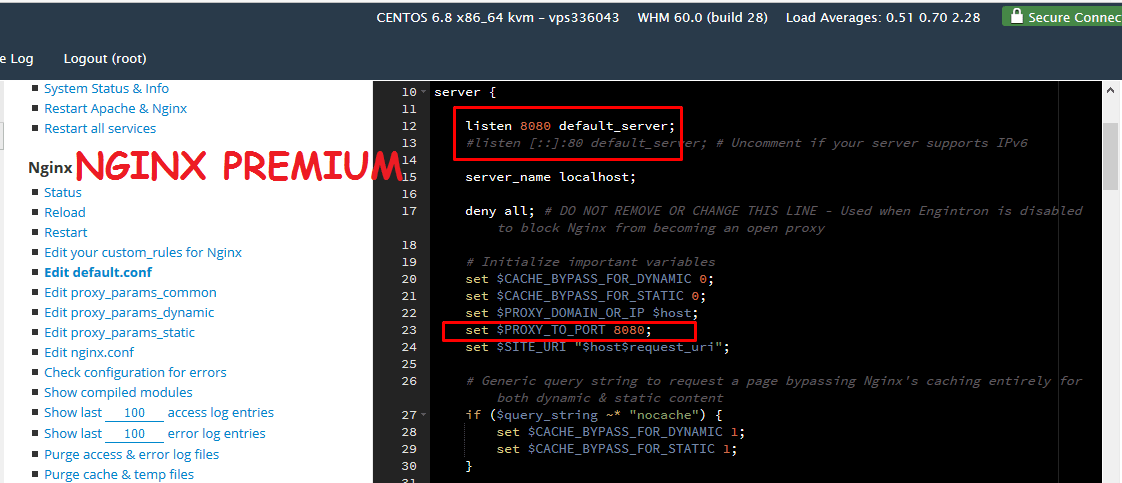The image size is (1122, 483).
Task: Click Restart all services link
Action: click(x=100, y=129)
